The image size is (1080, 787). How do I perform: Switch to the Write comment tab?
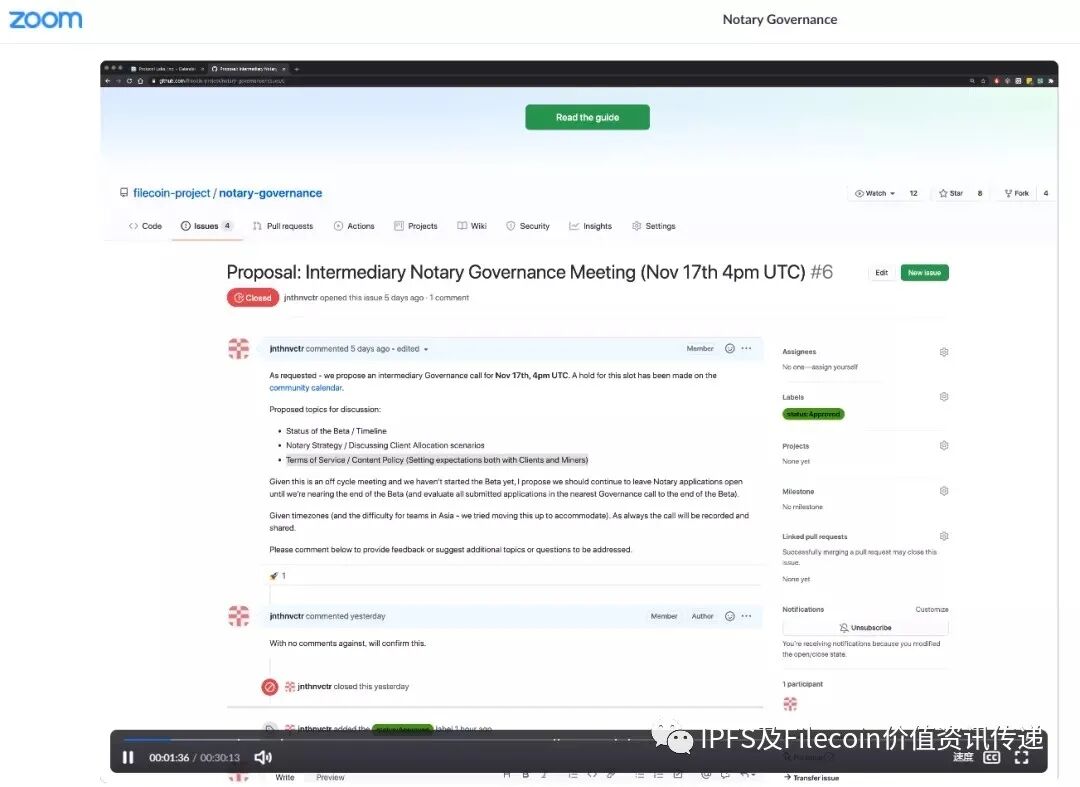(x=284, y=777)
